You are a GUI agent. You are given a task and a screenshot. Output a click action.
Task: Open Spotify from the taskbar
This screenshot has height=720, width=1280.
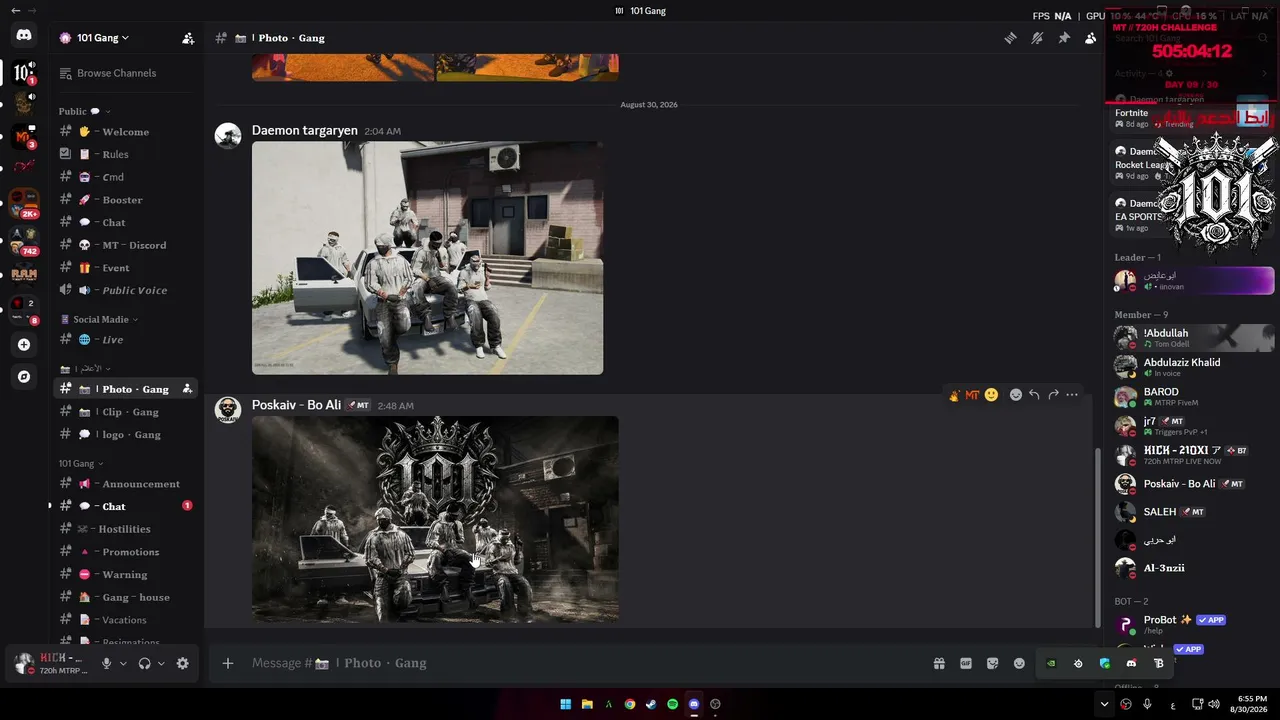(672, 704)
